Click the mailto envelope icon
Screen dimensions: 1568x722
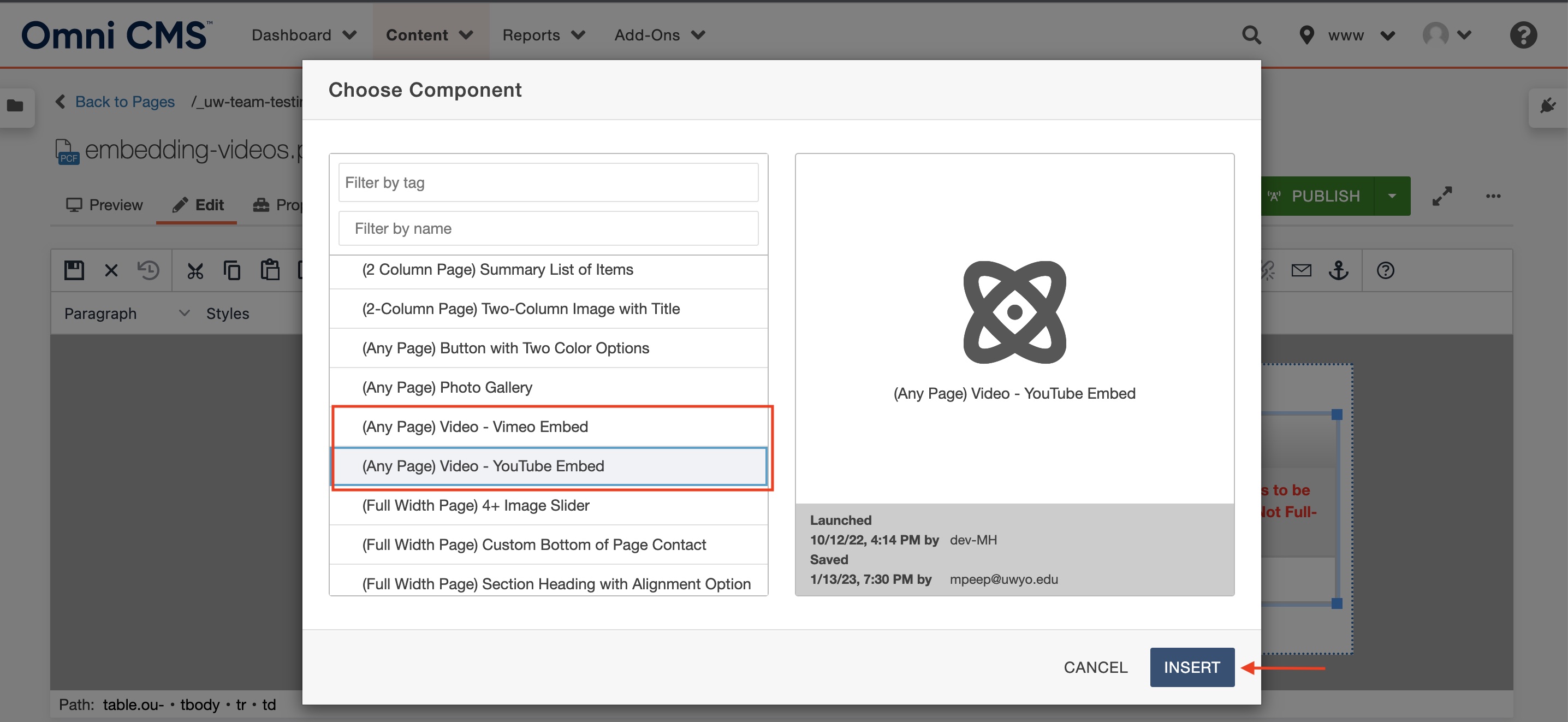pos(1301,270)
